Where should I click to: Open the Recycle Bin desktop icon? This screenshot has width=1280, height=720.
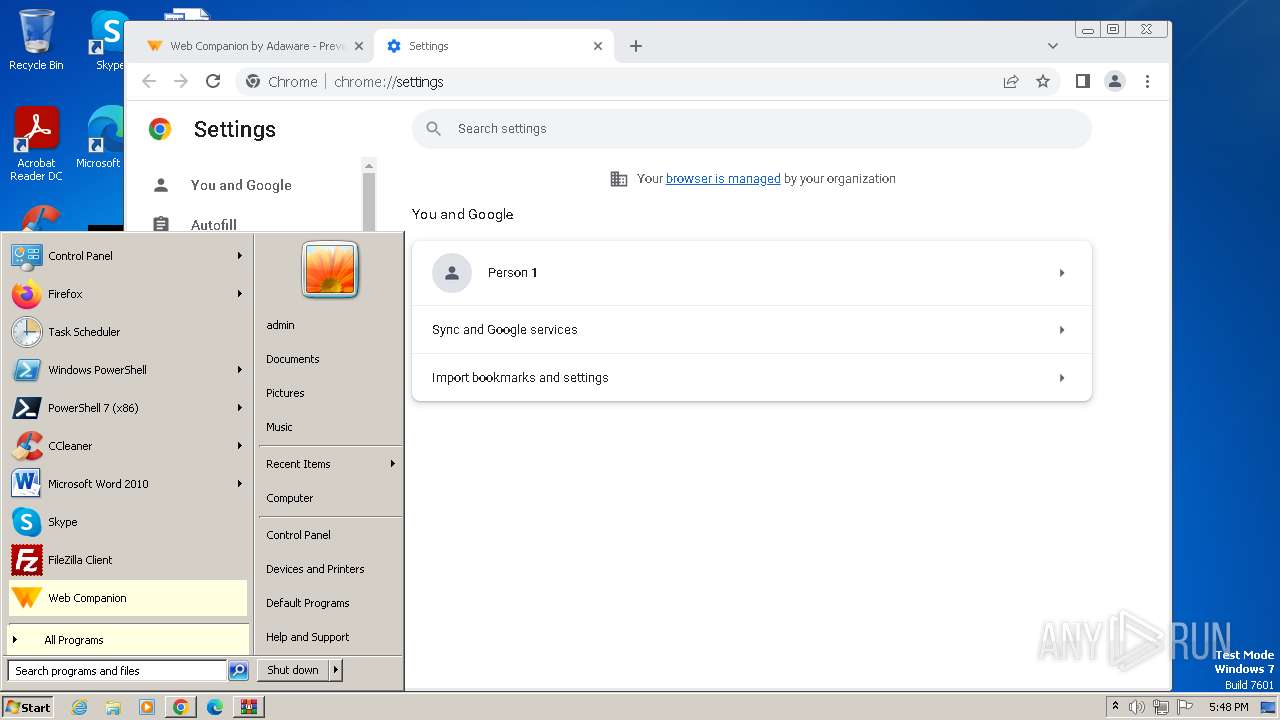36,40
